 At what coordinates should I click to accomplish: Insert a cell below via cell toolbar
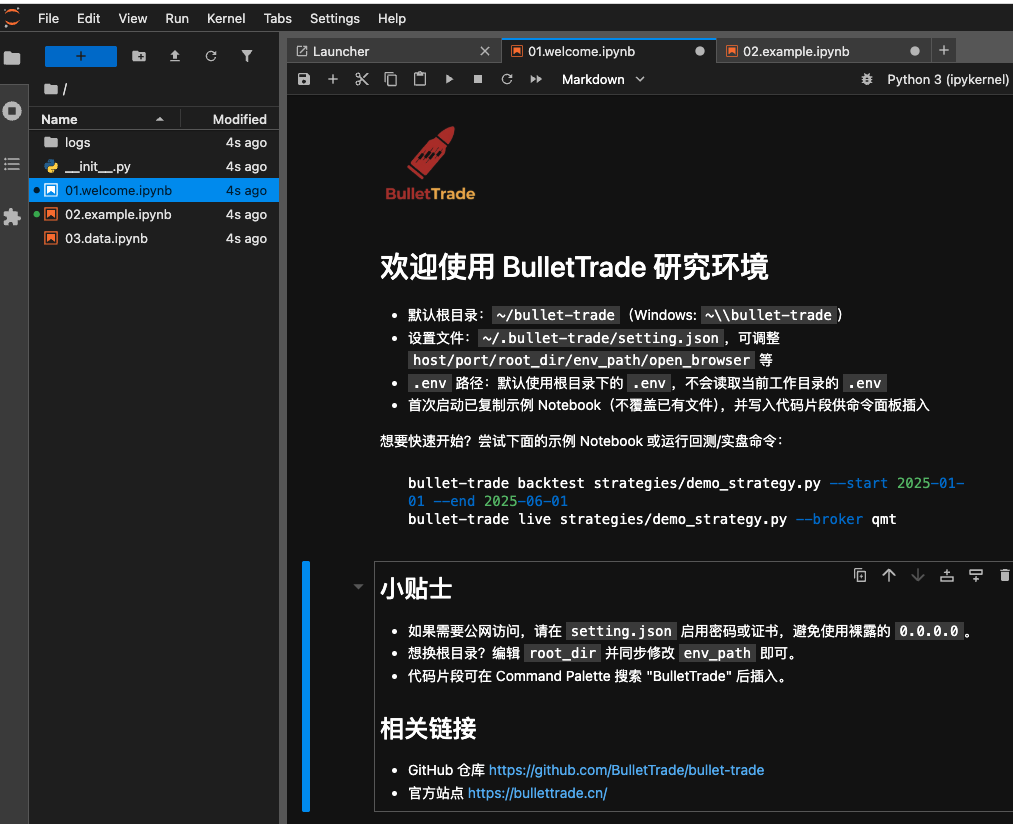[x=976, y=575]
